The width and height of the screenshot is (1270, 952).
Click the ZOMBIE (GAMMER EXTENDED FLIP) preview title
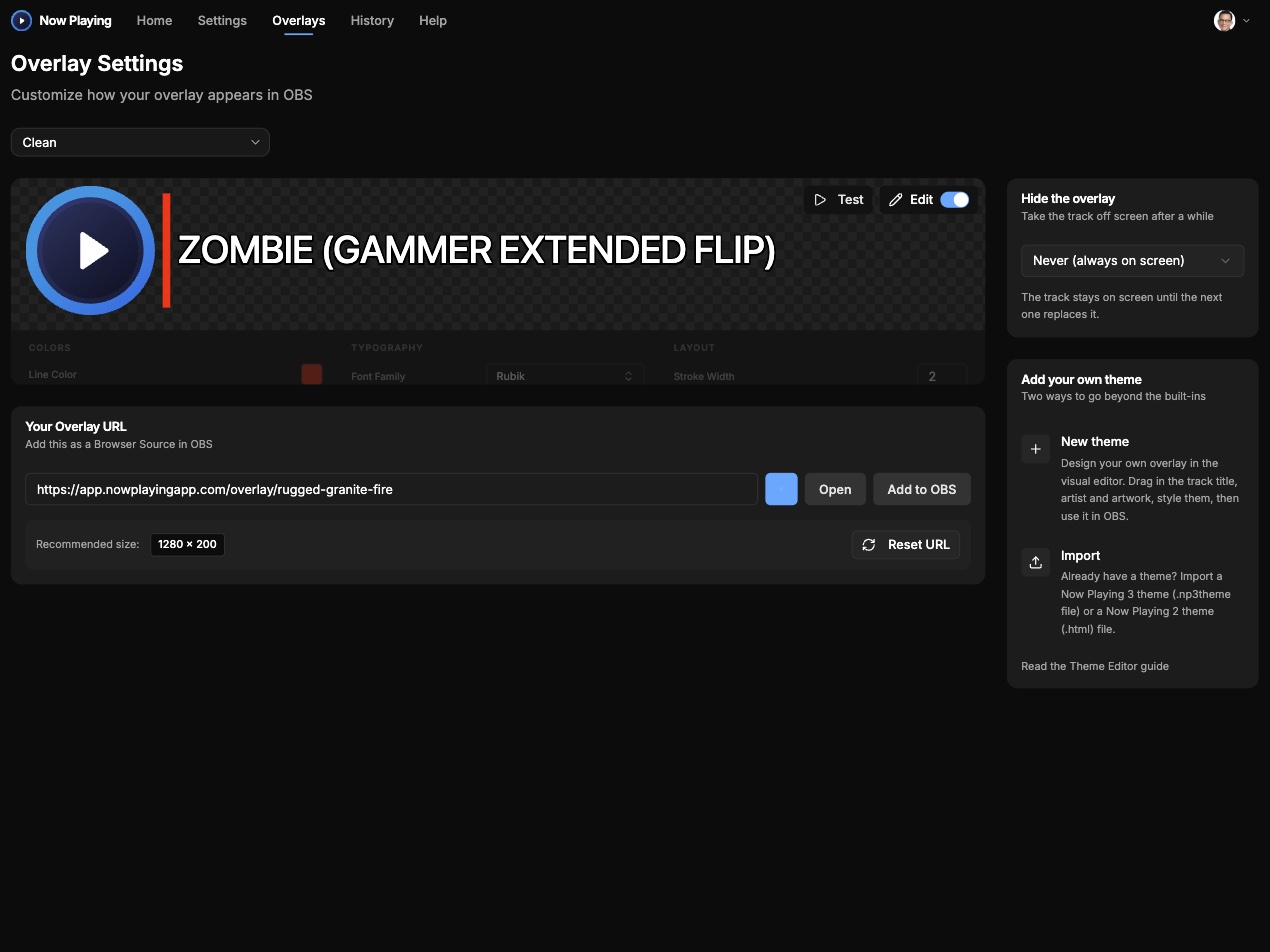(x=477, y=250)
